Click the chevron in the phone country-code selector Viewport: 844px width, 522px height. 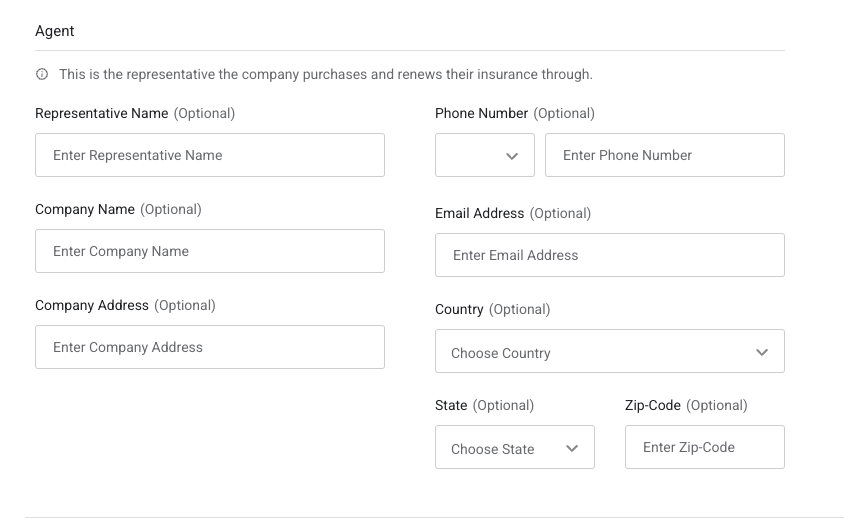coord(512,156)
